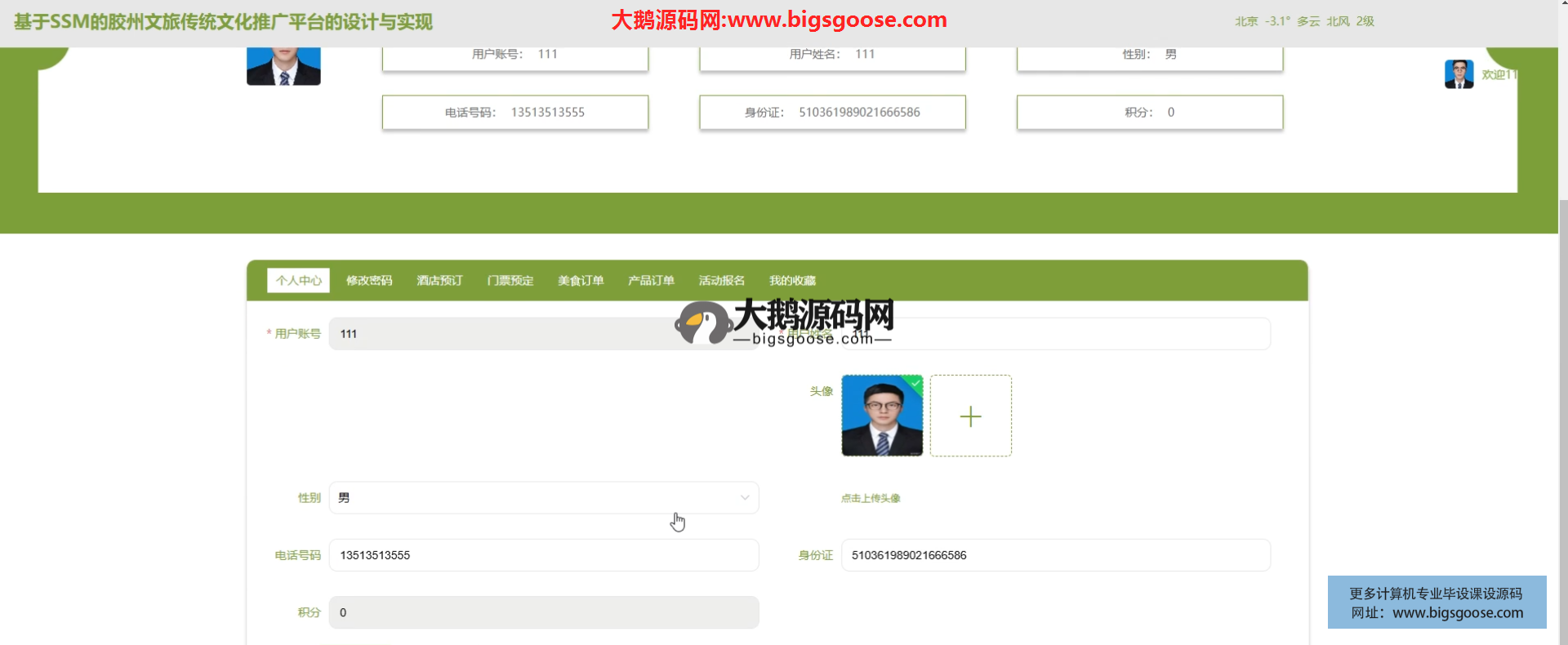
Task: Expand the 性别 gender dropdown
Action: (x=543, y=498)
